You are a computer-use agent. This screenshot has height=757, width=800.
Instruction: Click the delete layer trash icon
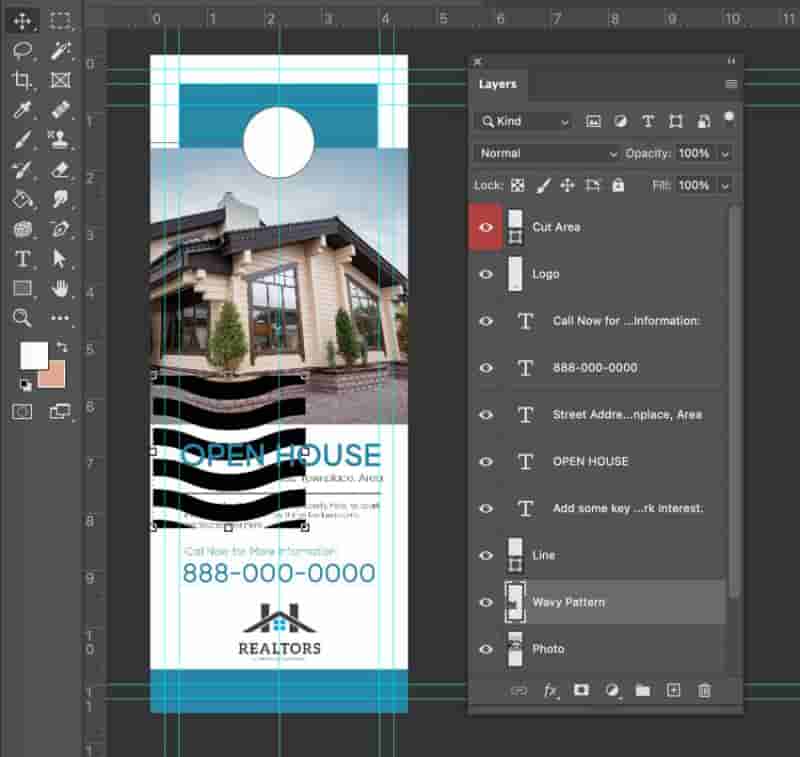click(x=704, y=691)
